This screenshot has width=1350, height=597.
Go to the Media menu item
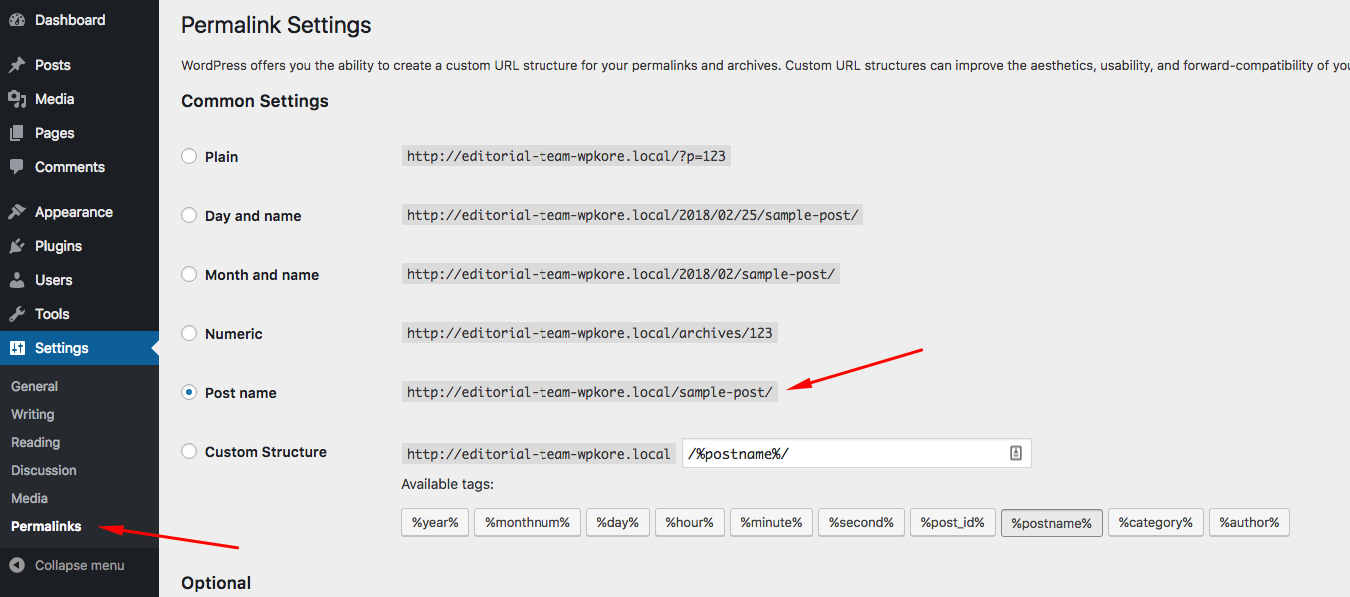point(54,99)
